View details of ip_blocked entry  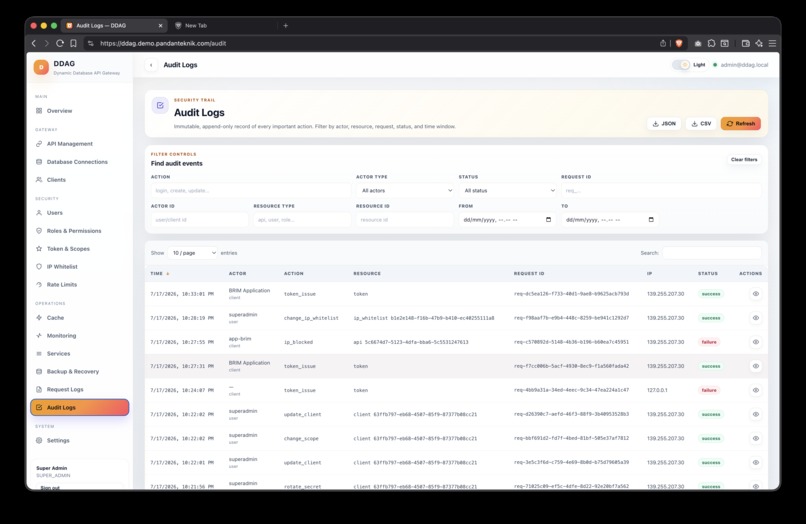pyautogui.click(x=756, y=342)
